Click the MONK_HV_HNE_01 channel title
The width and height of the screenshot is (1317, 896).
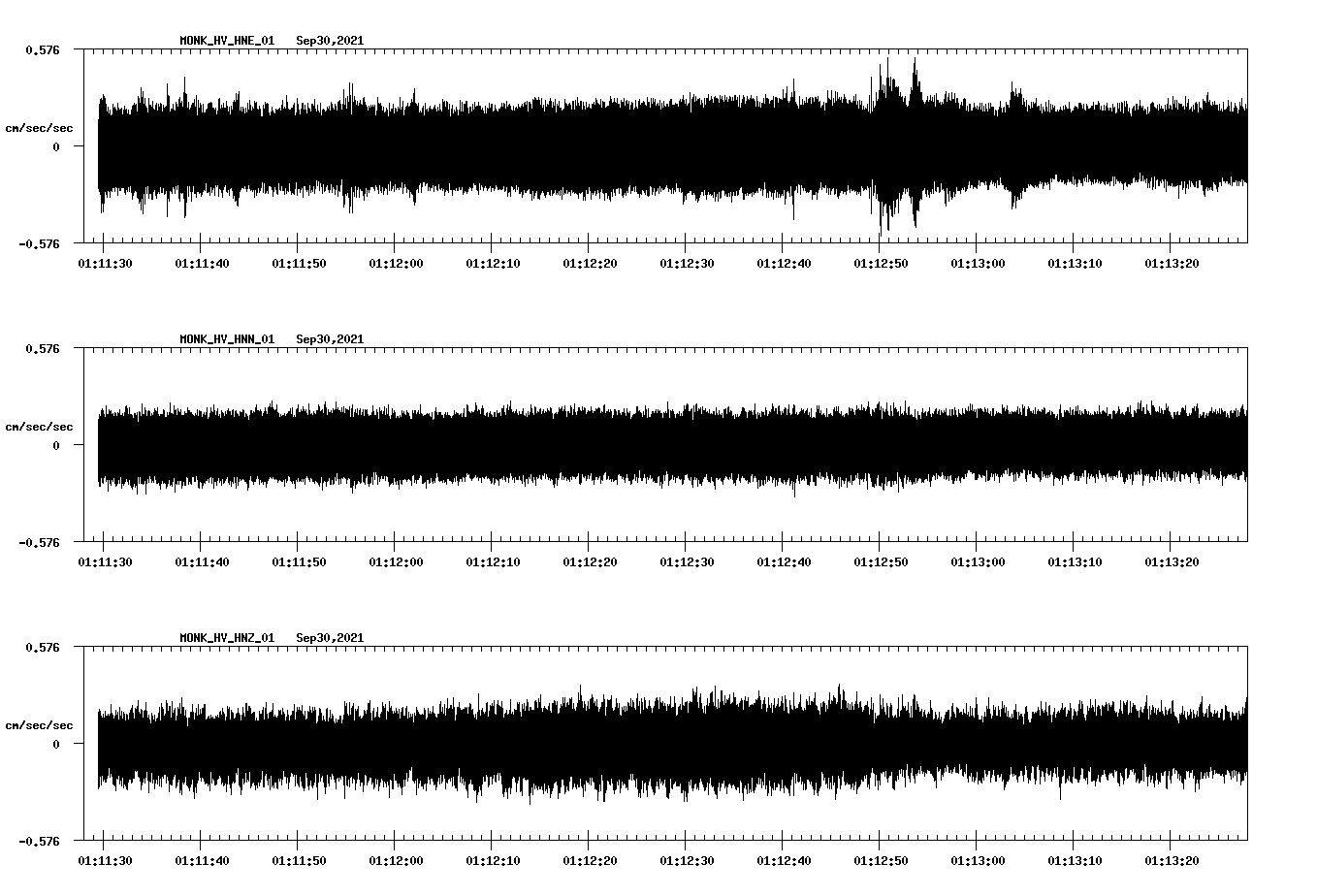pyautogui.click(x=227, y=41)
